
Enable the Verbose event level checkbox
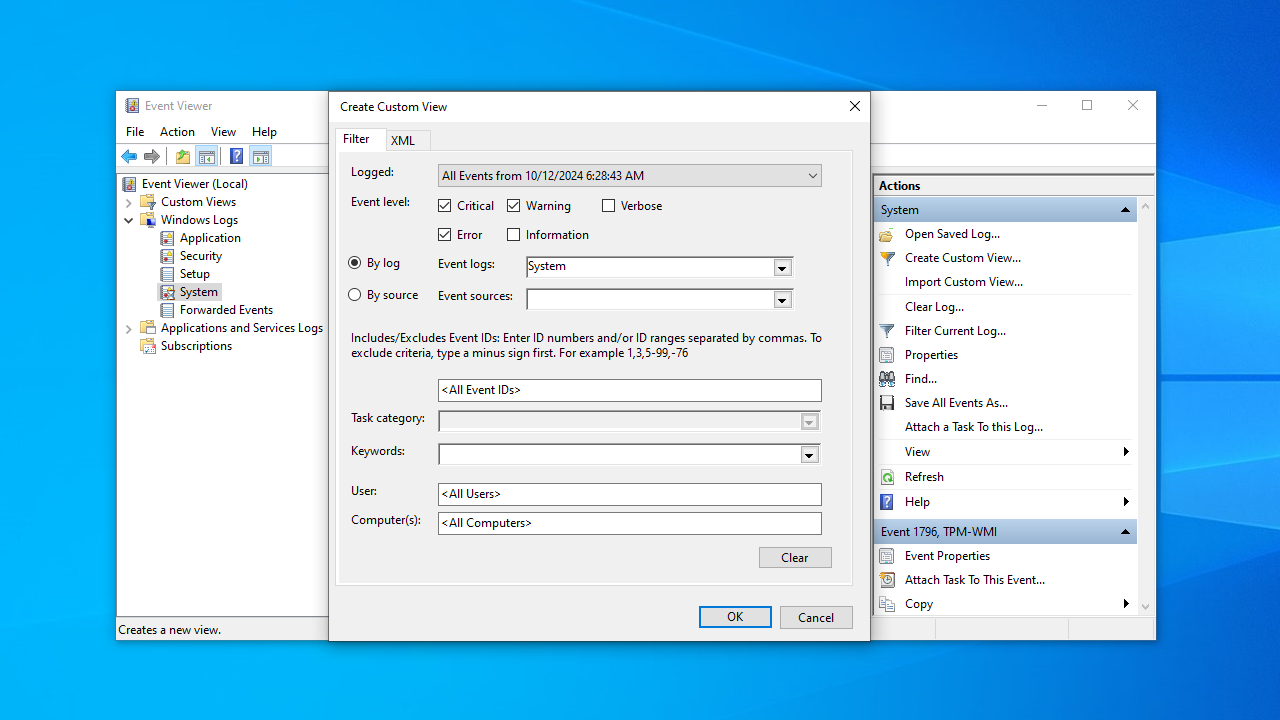pos(608,206)
